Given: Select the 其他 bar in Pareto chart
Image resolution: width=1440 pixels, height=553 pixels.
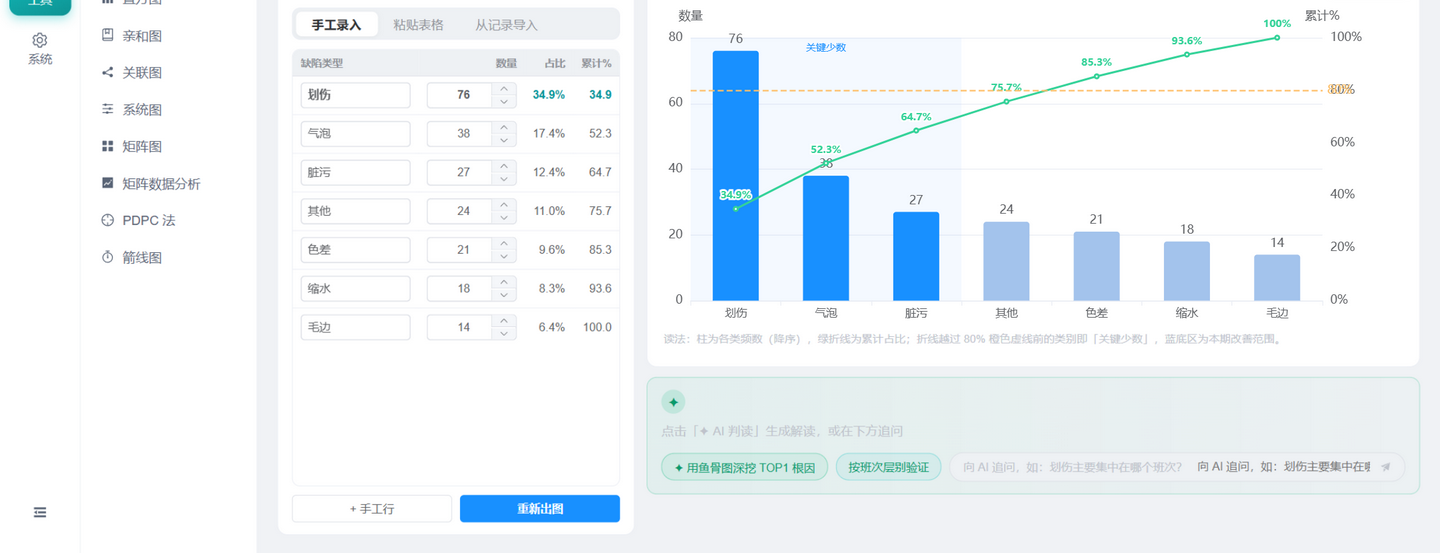Looking at the screenshot, I should [x=1006, y=261].
